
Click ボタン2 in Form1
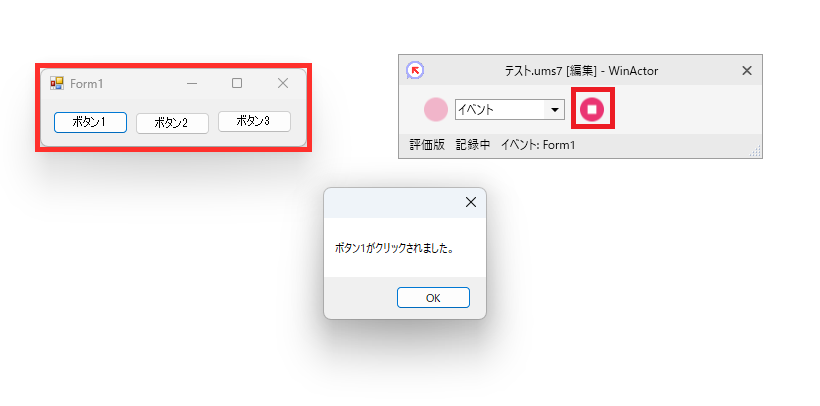[x=172, y=123]
